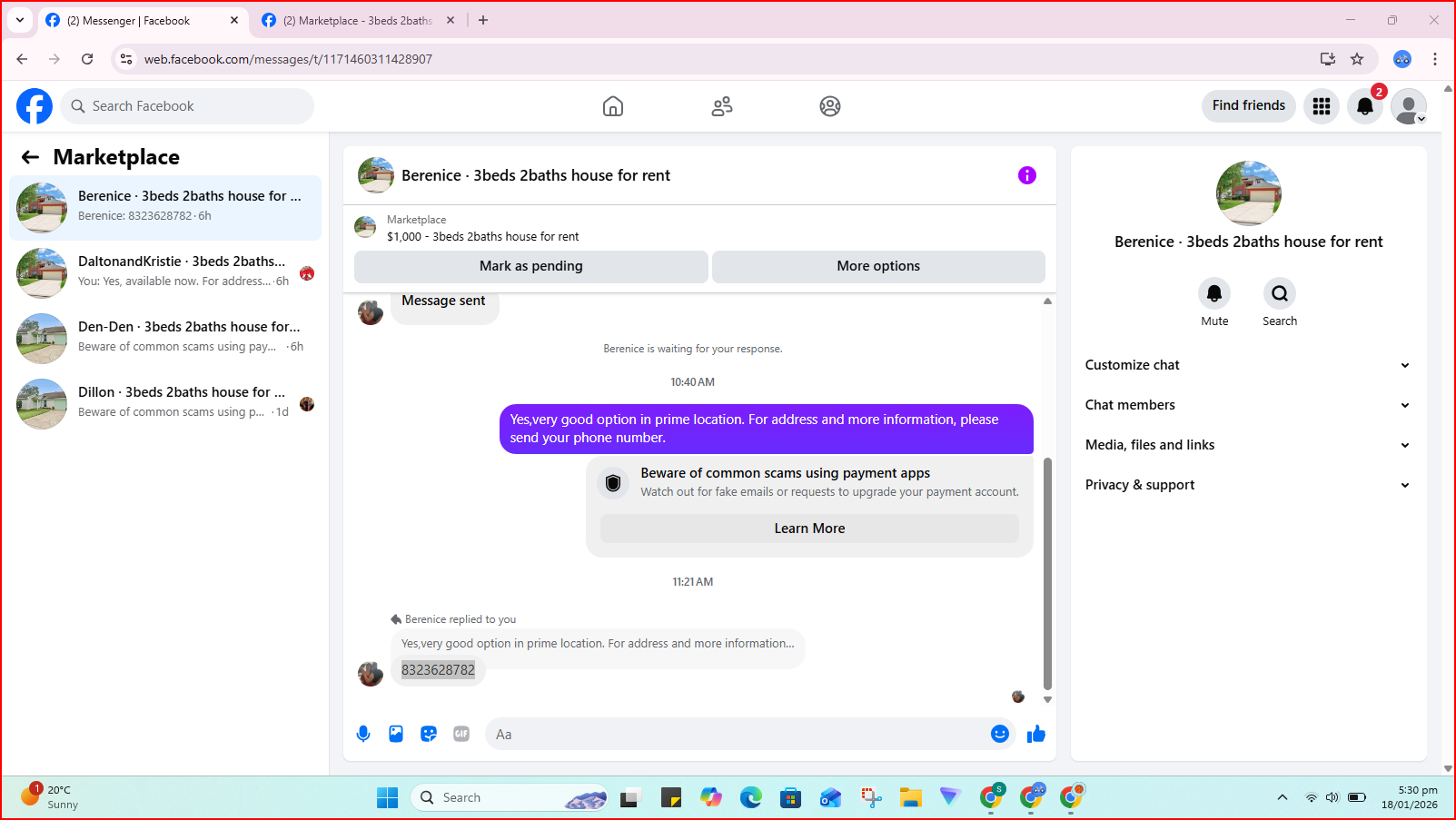
Task: Send a thumbs up like
Action: click(1036, 734)
